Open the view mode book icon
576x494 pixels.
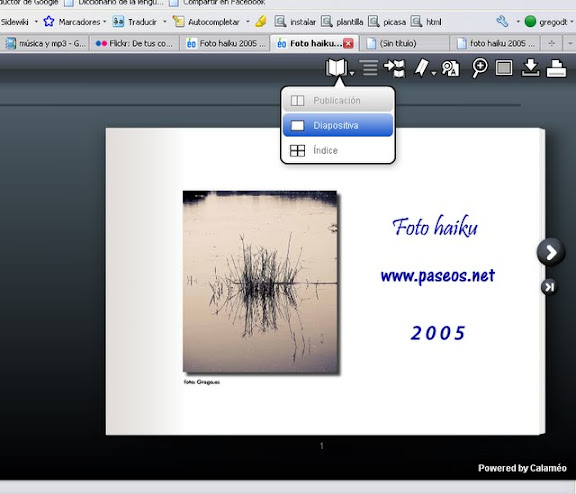tap(336, 68)
